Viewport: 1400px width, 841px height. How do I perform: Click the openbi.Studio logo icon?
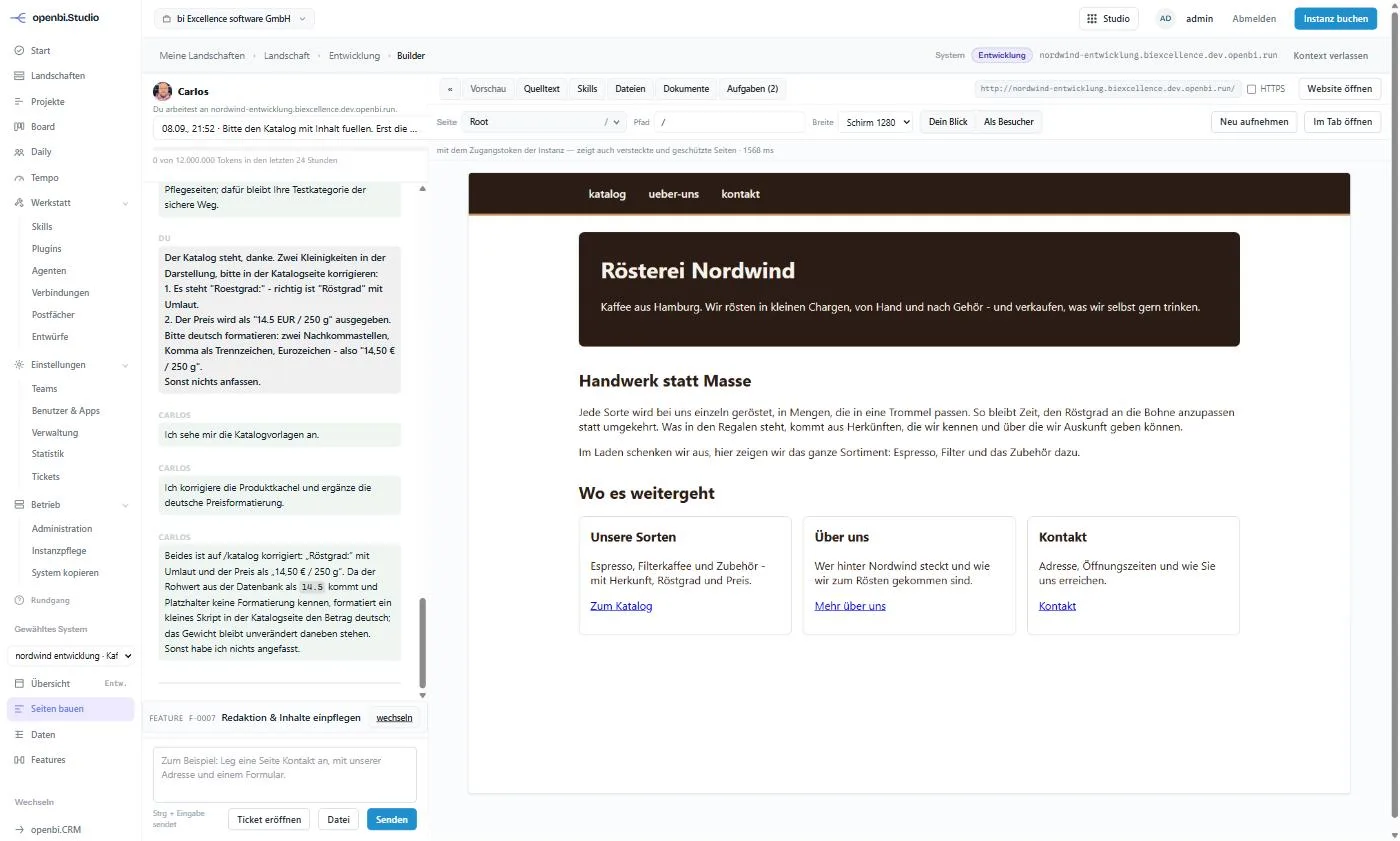(18, 17)
